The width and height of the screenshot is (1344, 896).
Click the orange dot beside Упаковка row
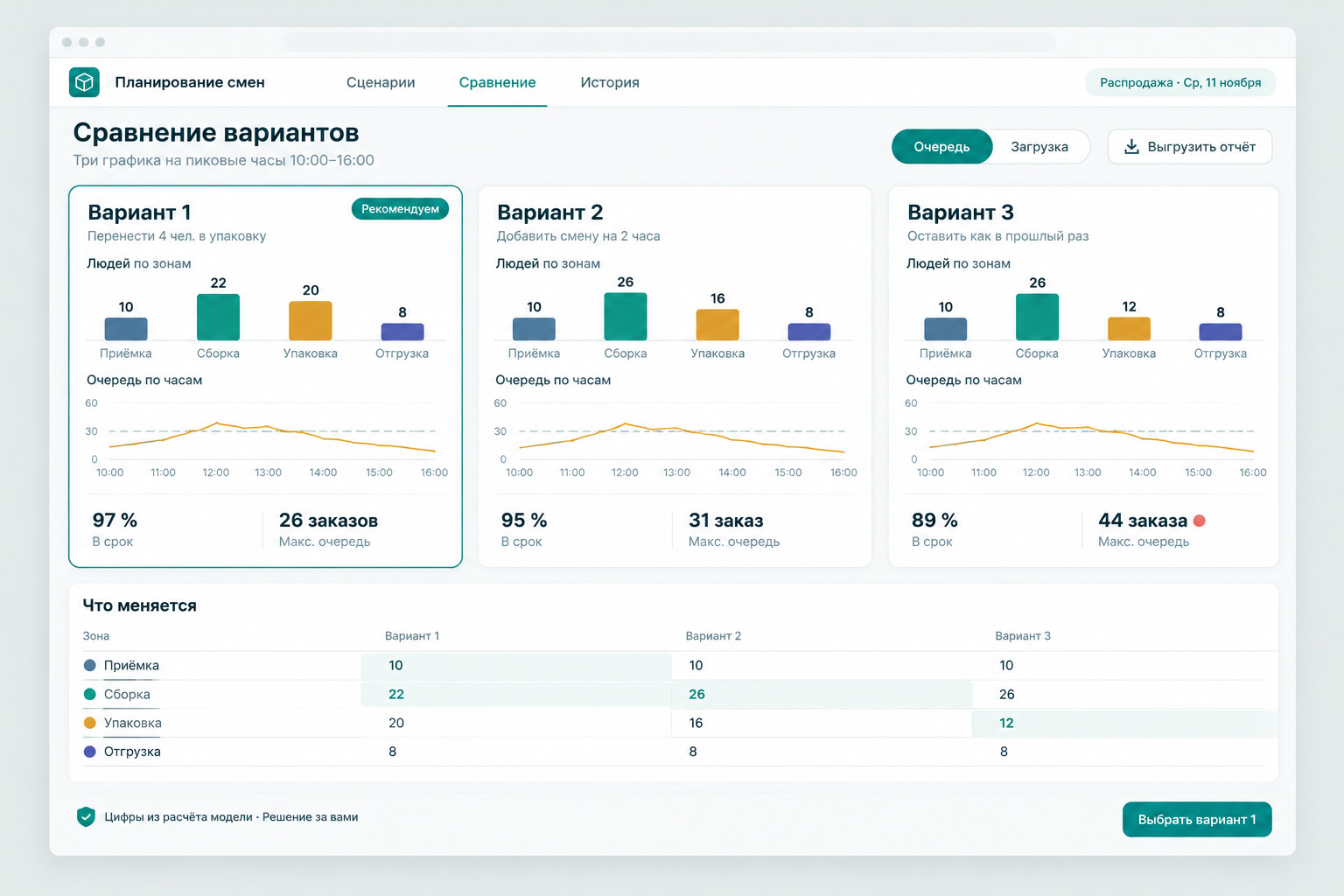89,723
